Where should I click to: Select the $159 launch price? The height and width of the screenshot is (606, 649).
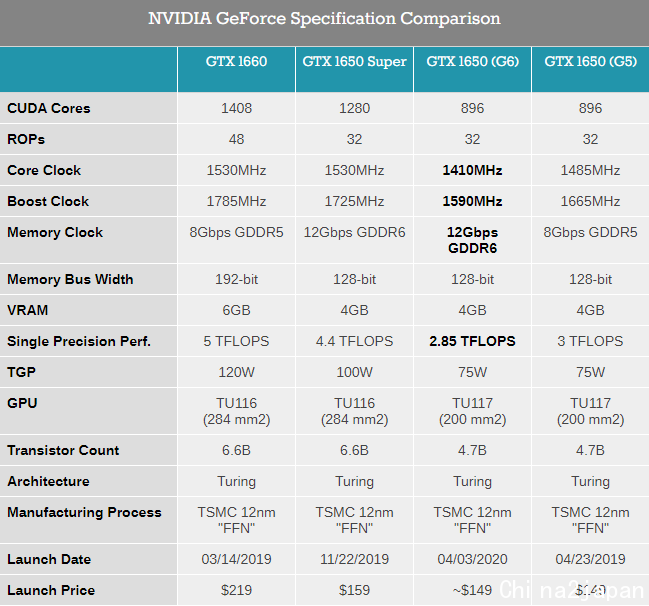click(354, 590)
